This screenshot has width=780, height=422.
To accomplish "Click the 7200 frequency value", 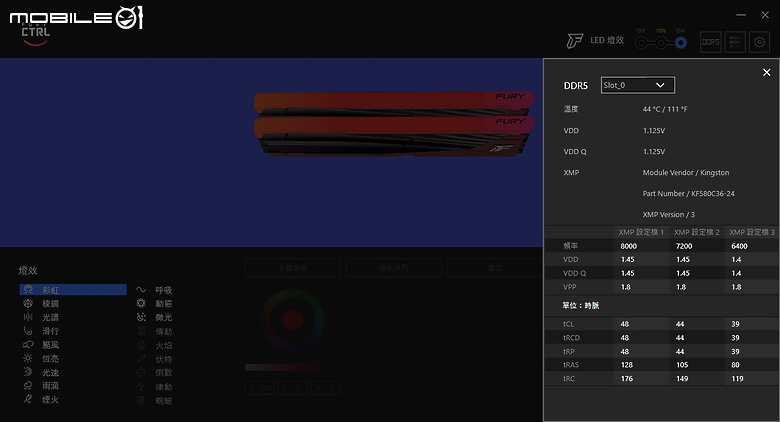I will (684, 246).
